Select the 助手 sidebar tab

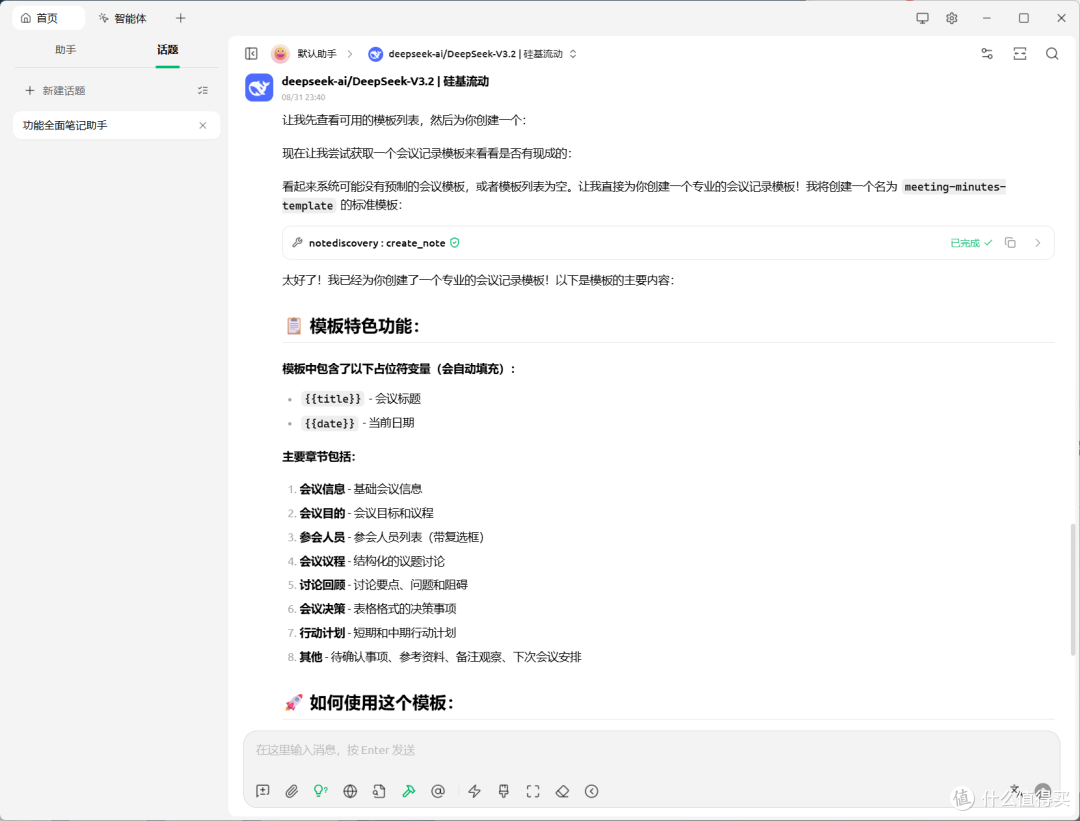click(65, 50)
